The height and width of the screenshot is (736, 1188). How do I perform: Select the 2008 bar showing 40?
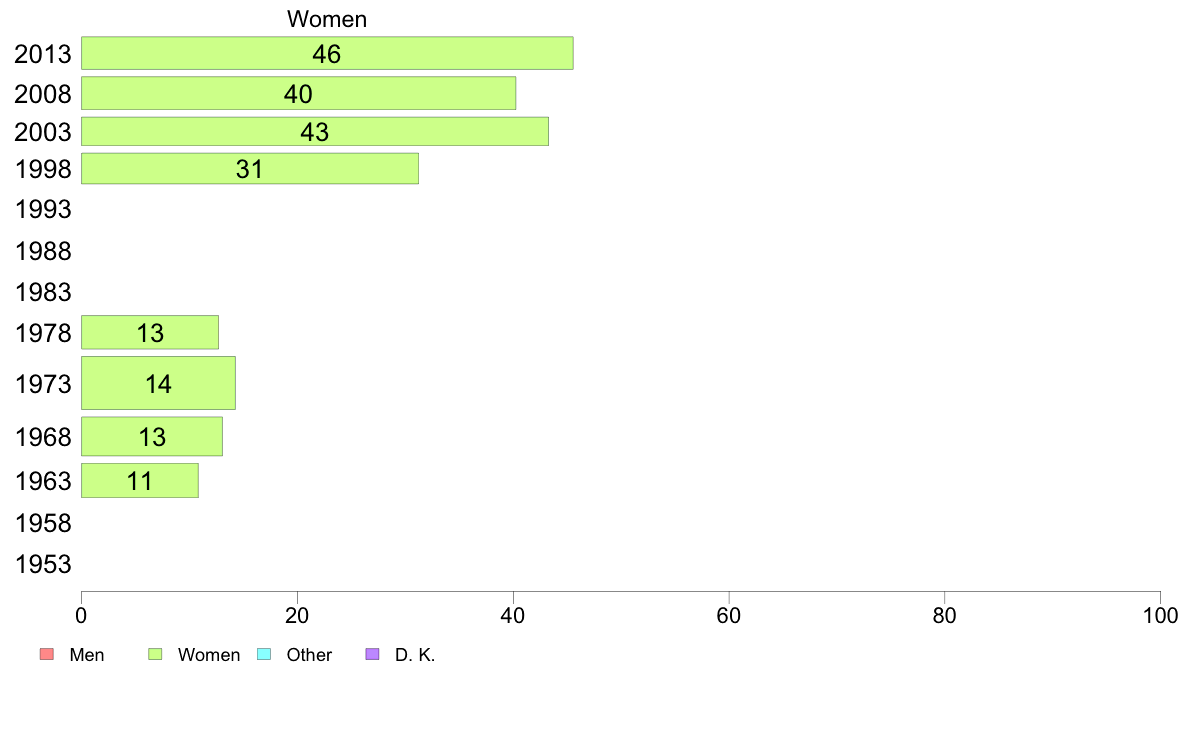(298, 93)
